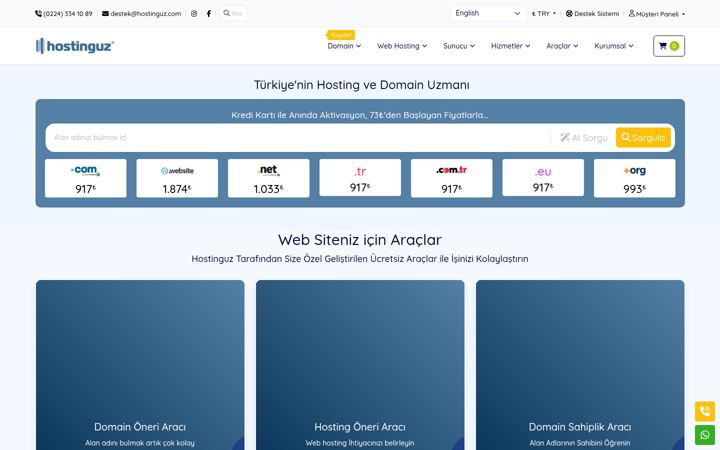Viewport: 720px width, 450px height.
Task: Open the shopping cart button
Action: point(669,46)
